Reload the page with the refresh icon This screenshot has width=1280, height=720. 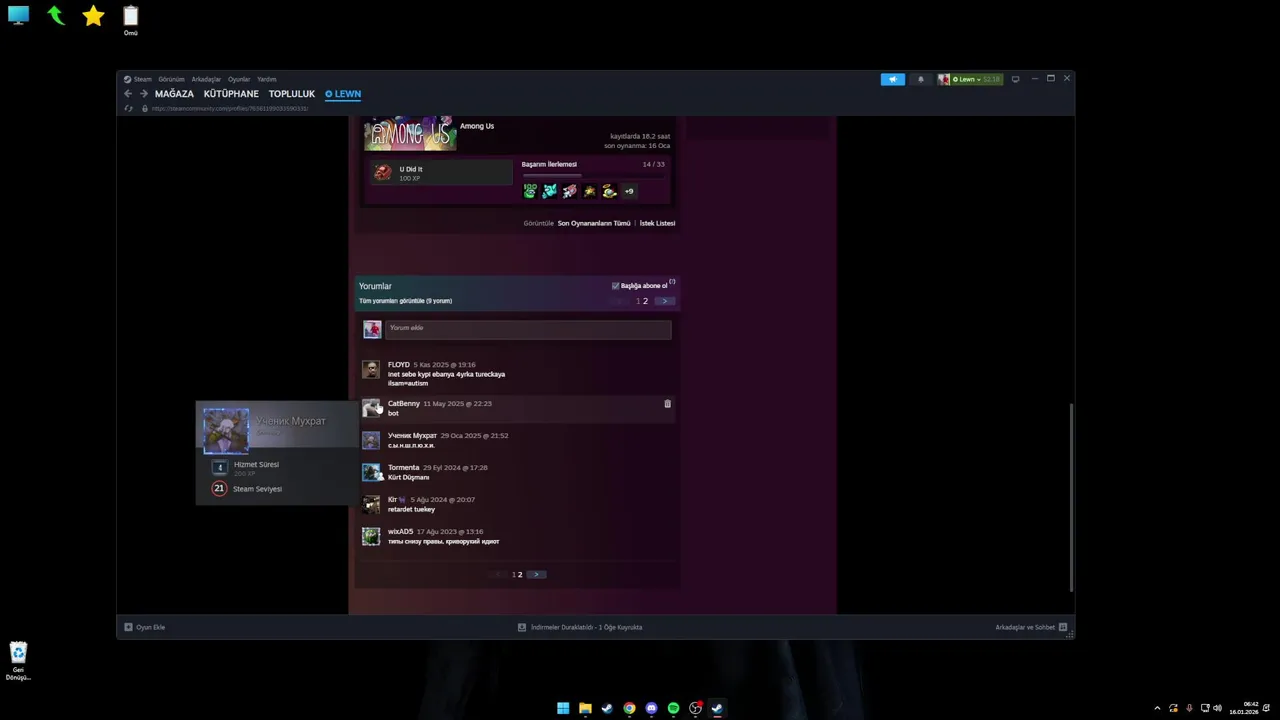128,108
